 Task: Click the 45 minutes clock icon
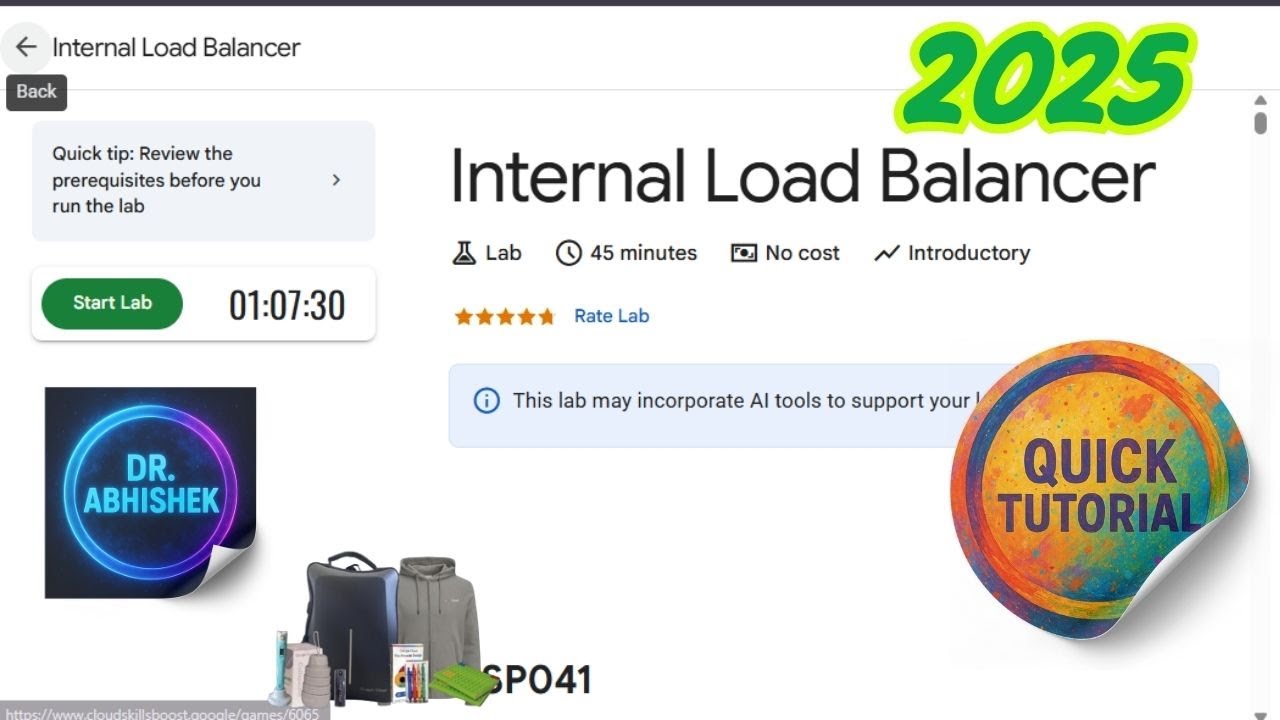coord(568,253)
